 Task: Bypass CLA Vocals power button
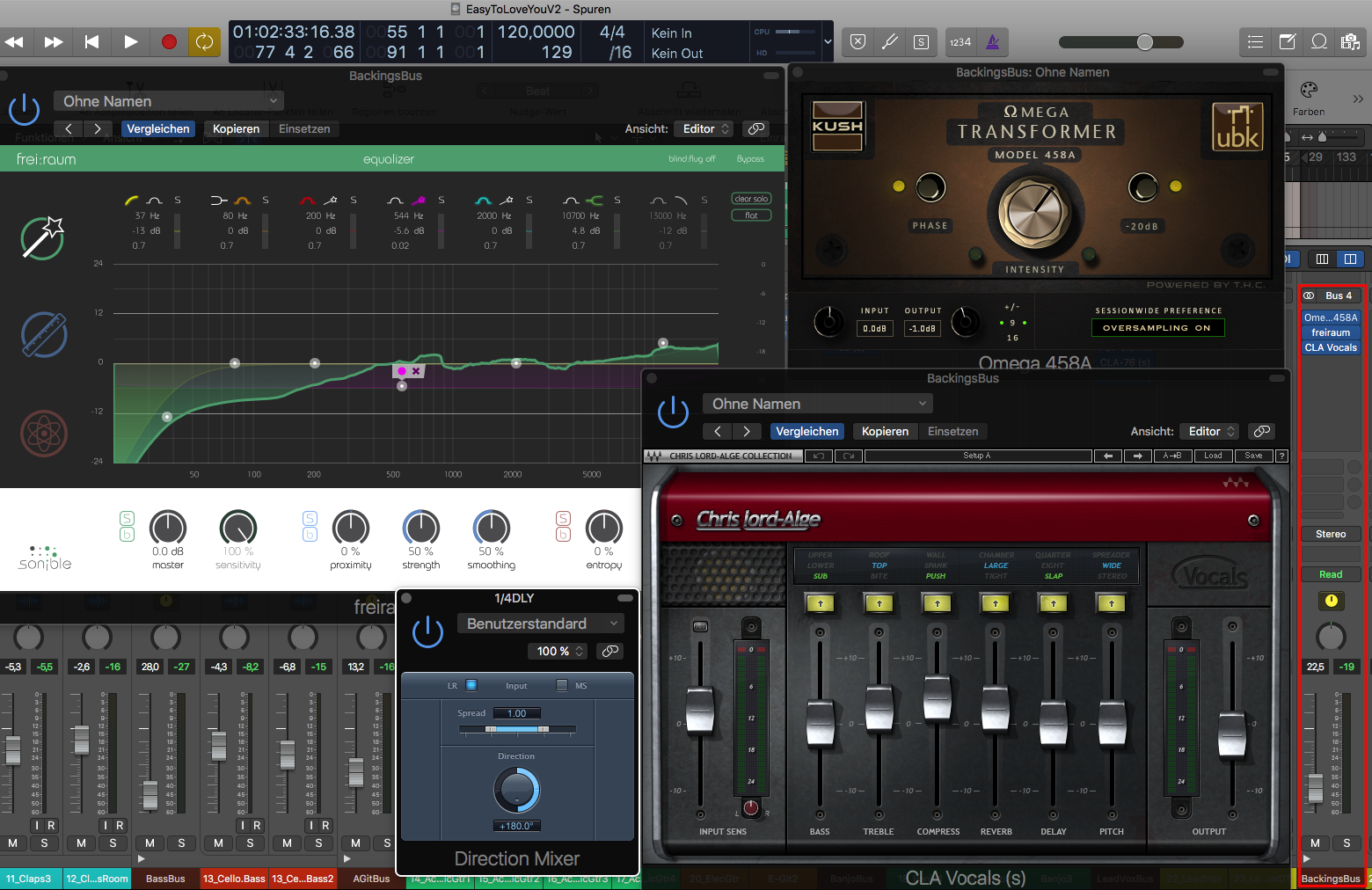point(674,412)
